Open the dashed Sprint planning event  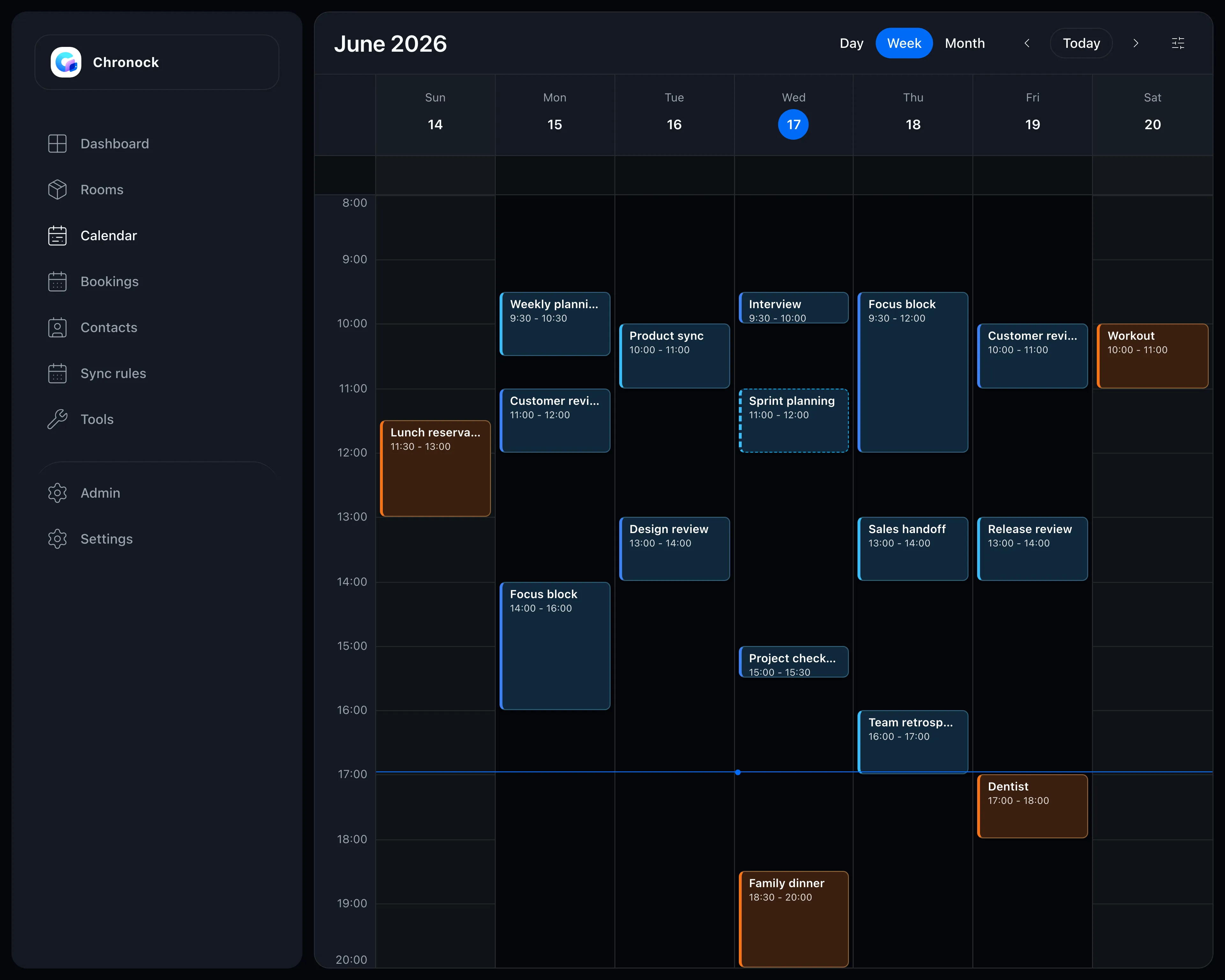793,420
